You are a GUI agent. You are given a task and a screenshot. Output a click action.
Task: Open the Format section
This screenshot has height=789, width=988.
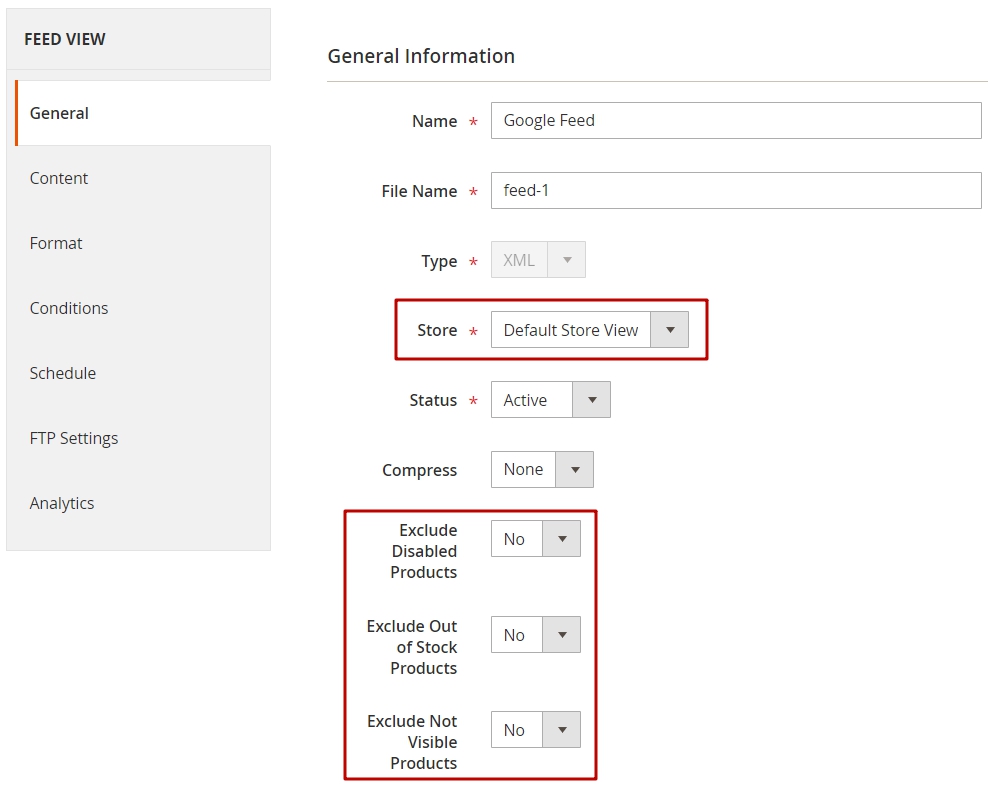tap(139, 243)
